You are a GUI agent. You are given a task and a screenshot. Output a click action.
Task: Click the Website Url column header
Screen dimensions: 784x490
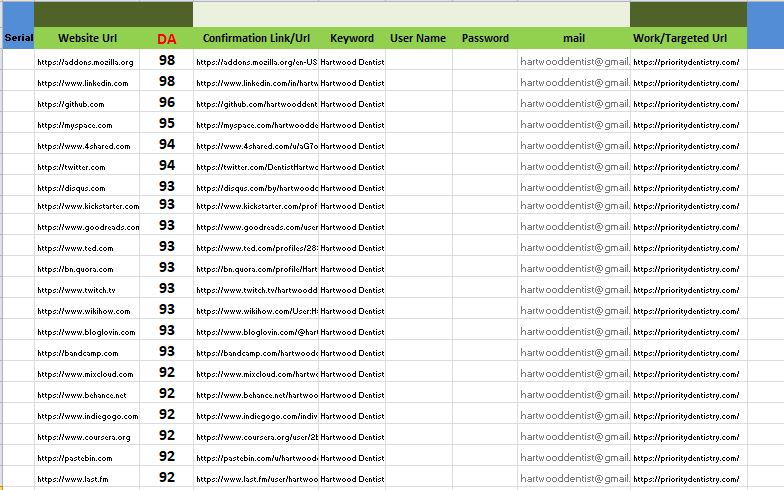[x=85, y=38]
